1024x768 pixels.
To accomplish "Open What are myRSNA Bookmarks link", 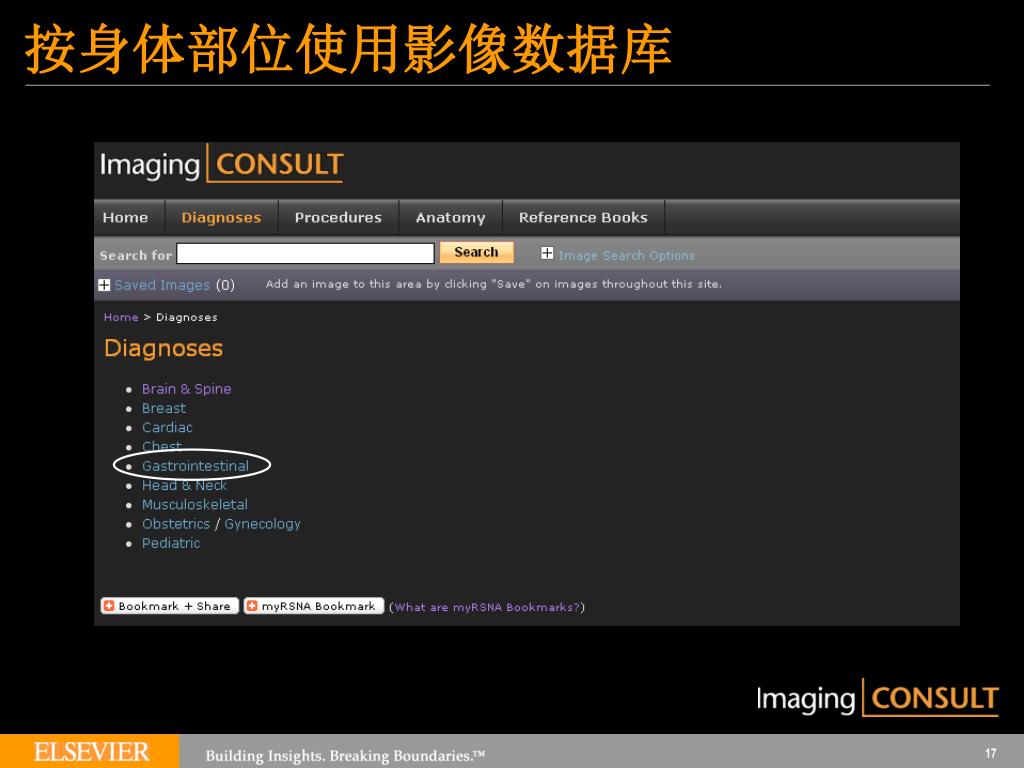I will tap(487, 607).
